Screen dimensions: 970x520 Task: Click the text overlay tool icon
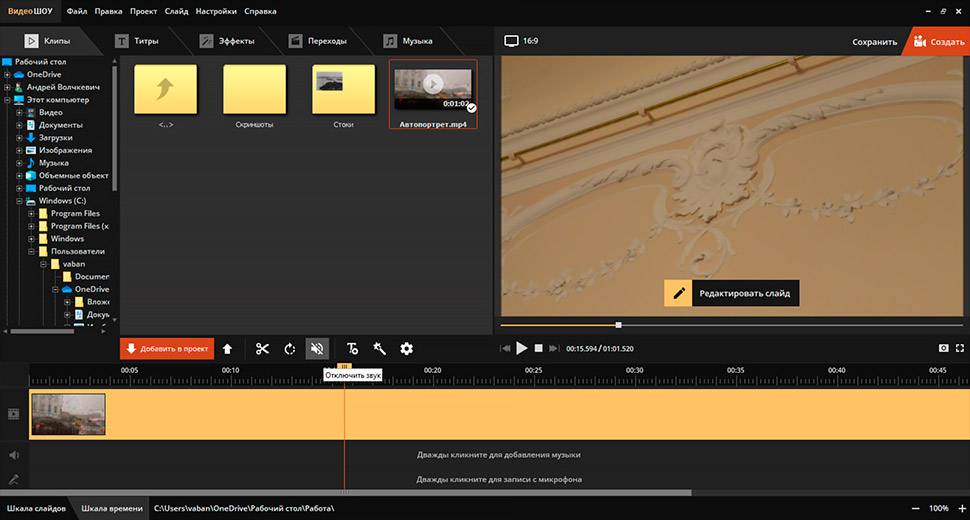pyautogui.click(x=352, y=349)
